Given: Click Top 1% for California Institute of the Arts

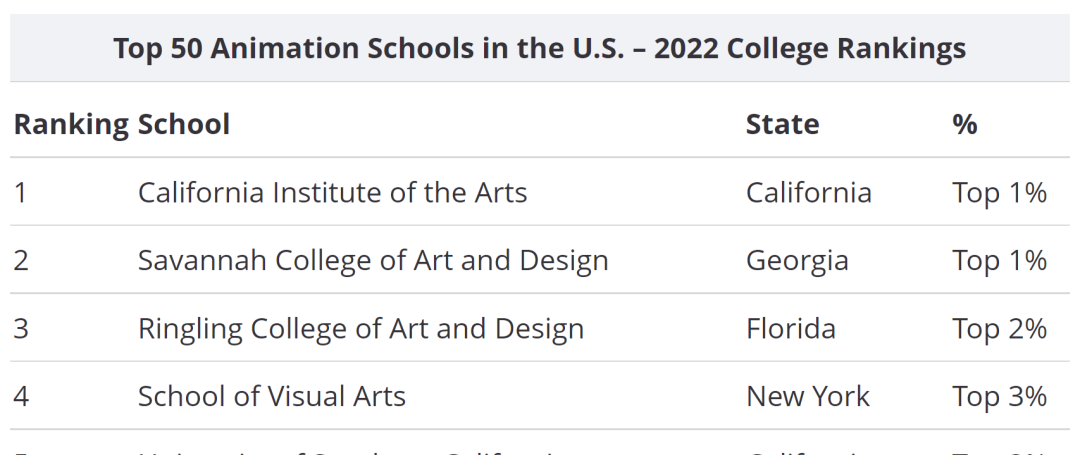Looking at the screenshot, I should [x=999, y=192].
